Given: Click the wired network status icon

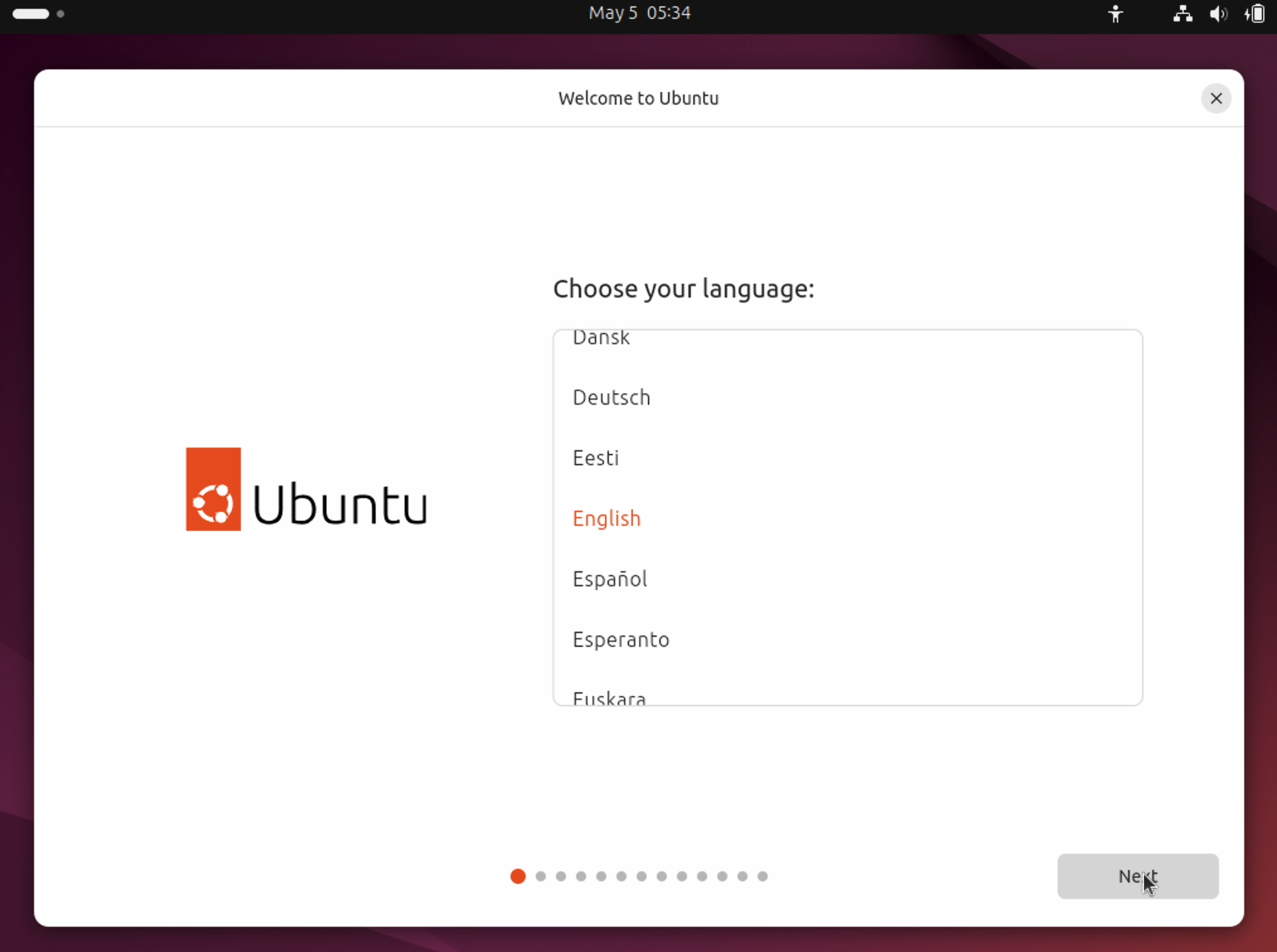Looking at the screenshot, I should click(1182, 14).
